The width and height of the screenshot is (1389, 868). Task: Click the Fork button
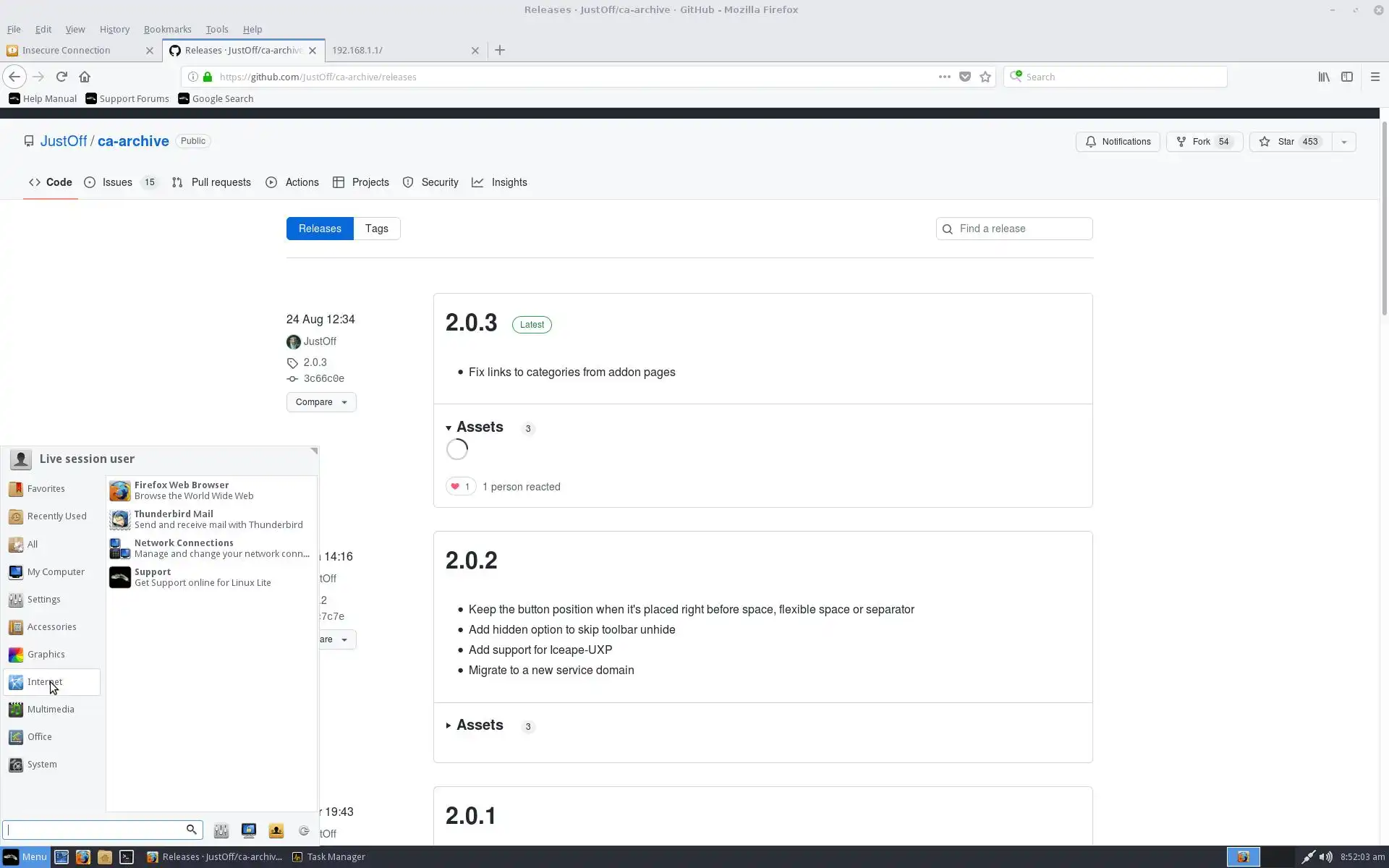[x=1203, y=142]
